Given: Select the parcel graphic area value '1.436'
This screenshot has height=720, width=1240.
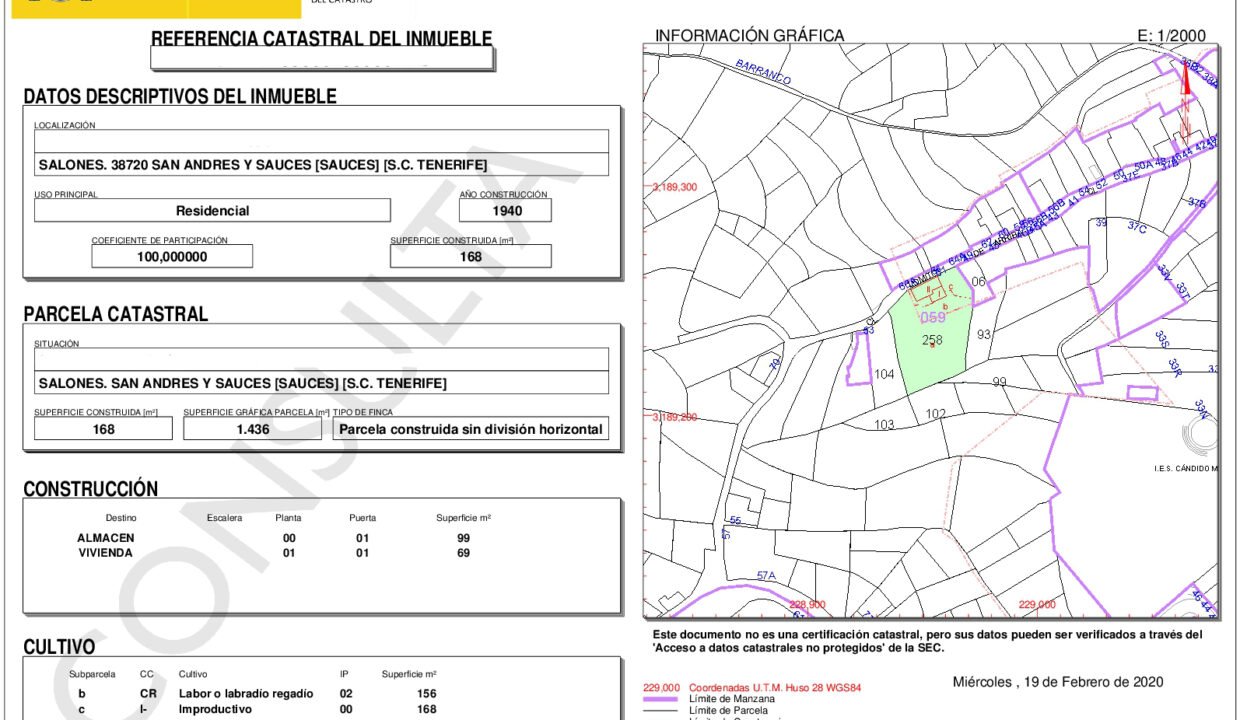Looking at the screenshot, I should [254, 429].
